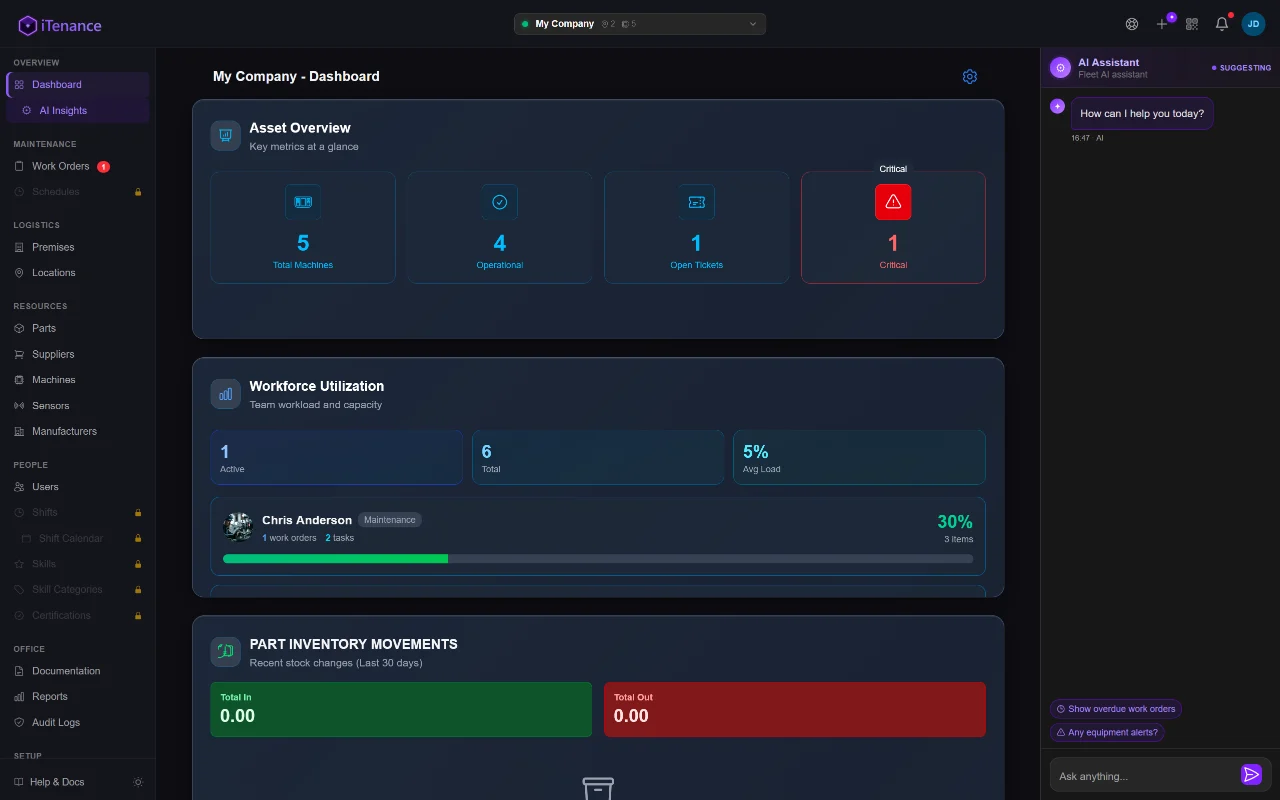Click Chris Anderson's avatar
This screenshot has height=800, width=1280.
tap(238, 527)
